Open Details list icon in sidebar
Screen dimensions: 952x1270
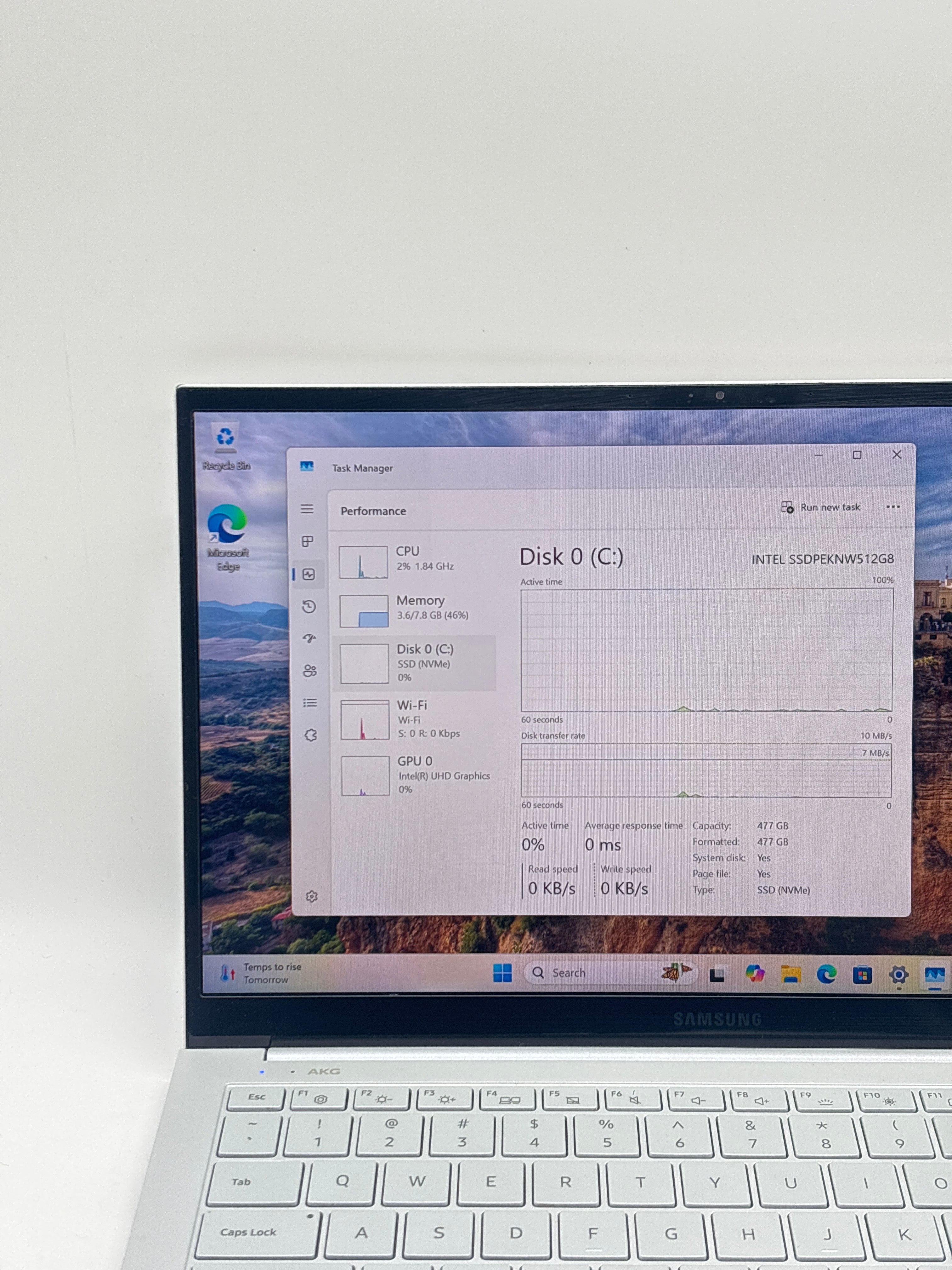coord(310,703)
